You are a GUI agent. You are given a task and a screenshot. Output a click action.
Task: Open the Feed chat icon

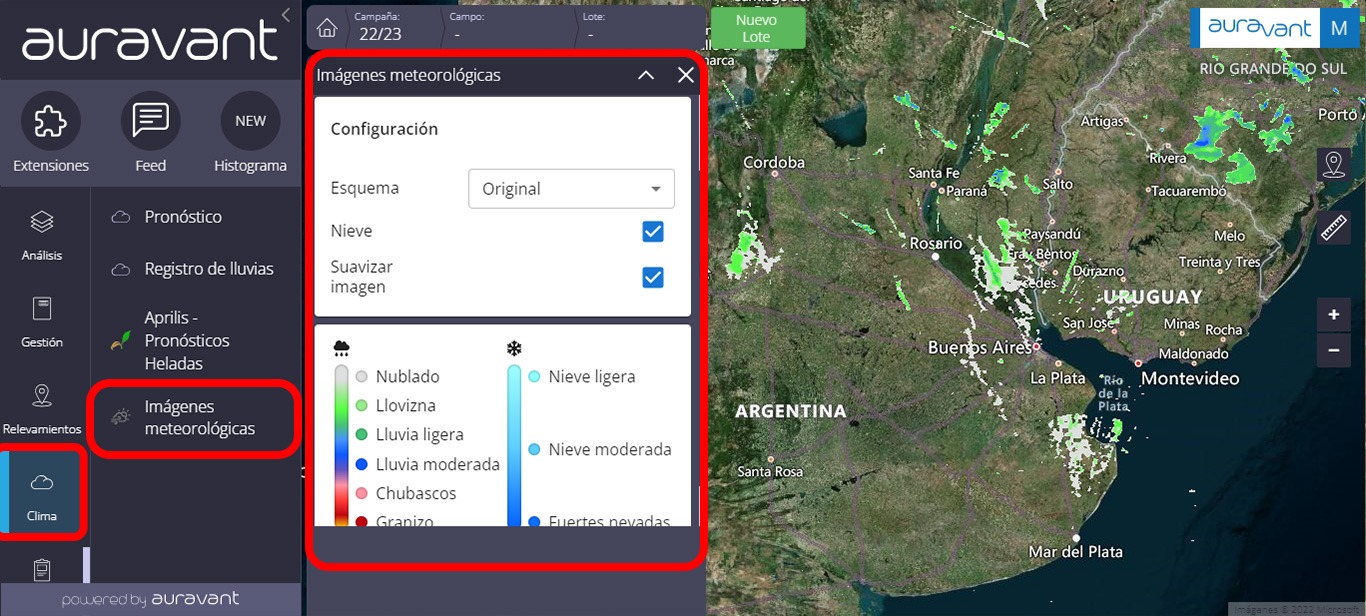pos(150,122)
